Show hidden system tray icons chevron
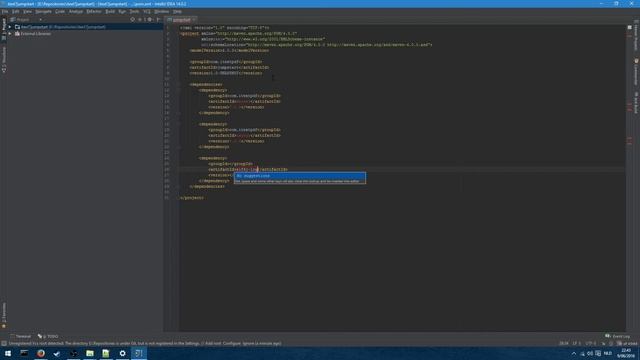 point(574,353)
